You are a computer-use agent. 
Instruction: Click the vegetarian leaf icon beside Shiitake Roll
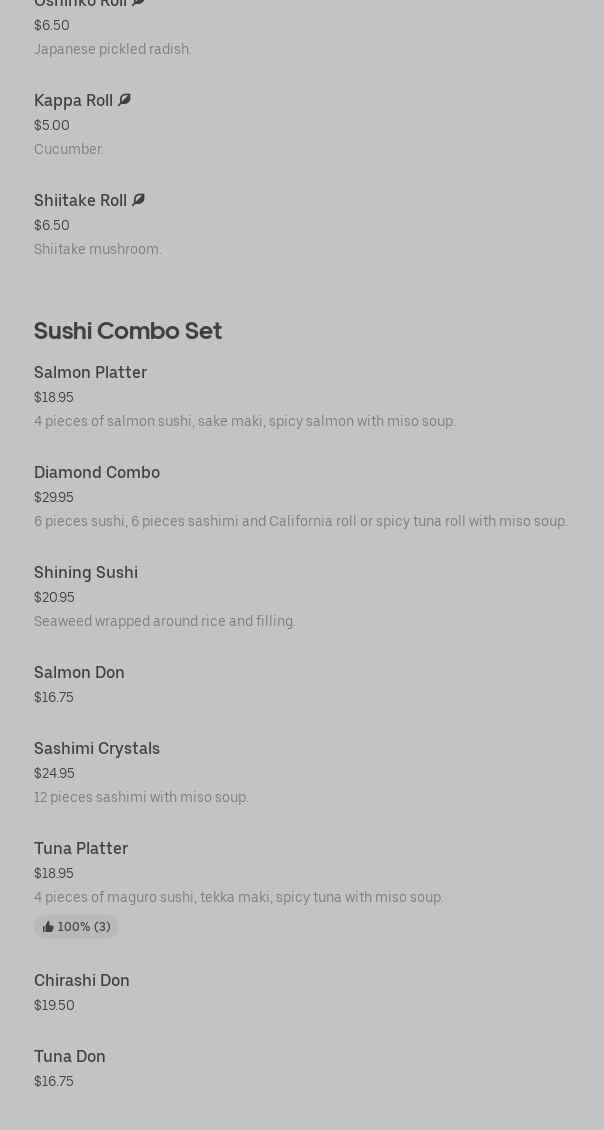(138, 200)
